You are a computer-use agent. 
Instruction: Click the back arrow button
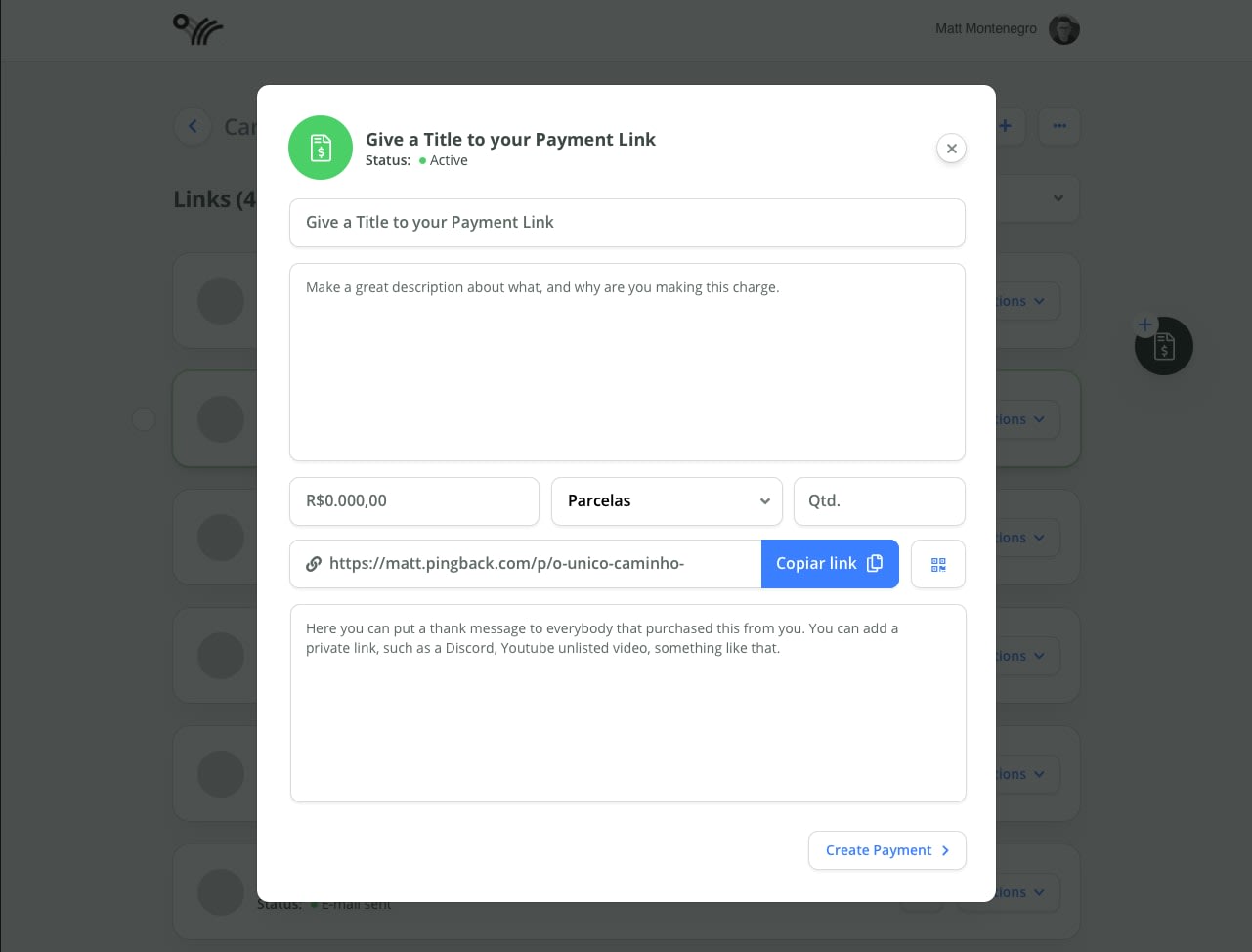pyautogui.click(x=193, y=126)
